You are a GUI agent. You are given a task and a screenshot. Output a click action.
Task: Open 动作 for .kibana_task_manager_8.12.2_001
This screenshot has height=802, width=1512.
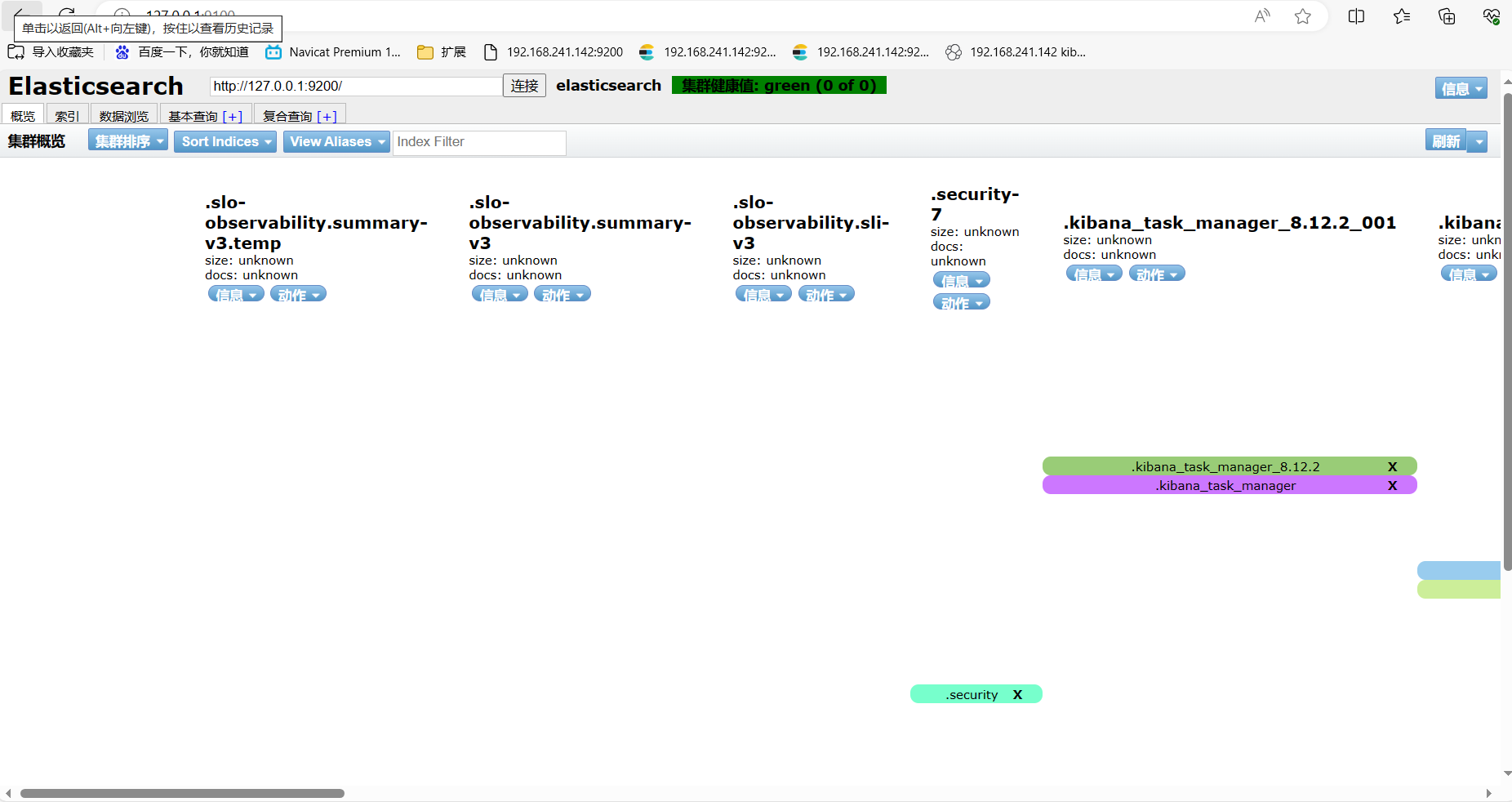click(x=1157, y=274)
